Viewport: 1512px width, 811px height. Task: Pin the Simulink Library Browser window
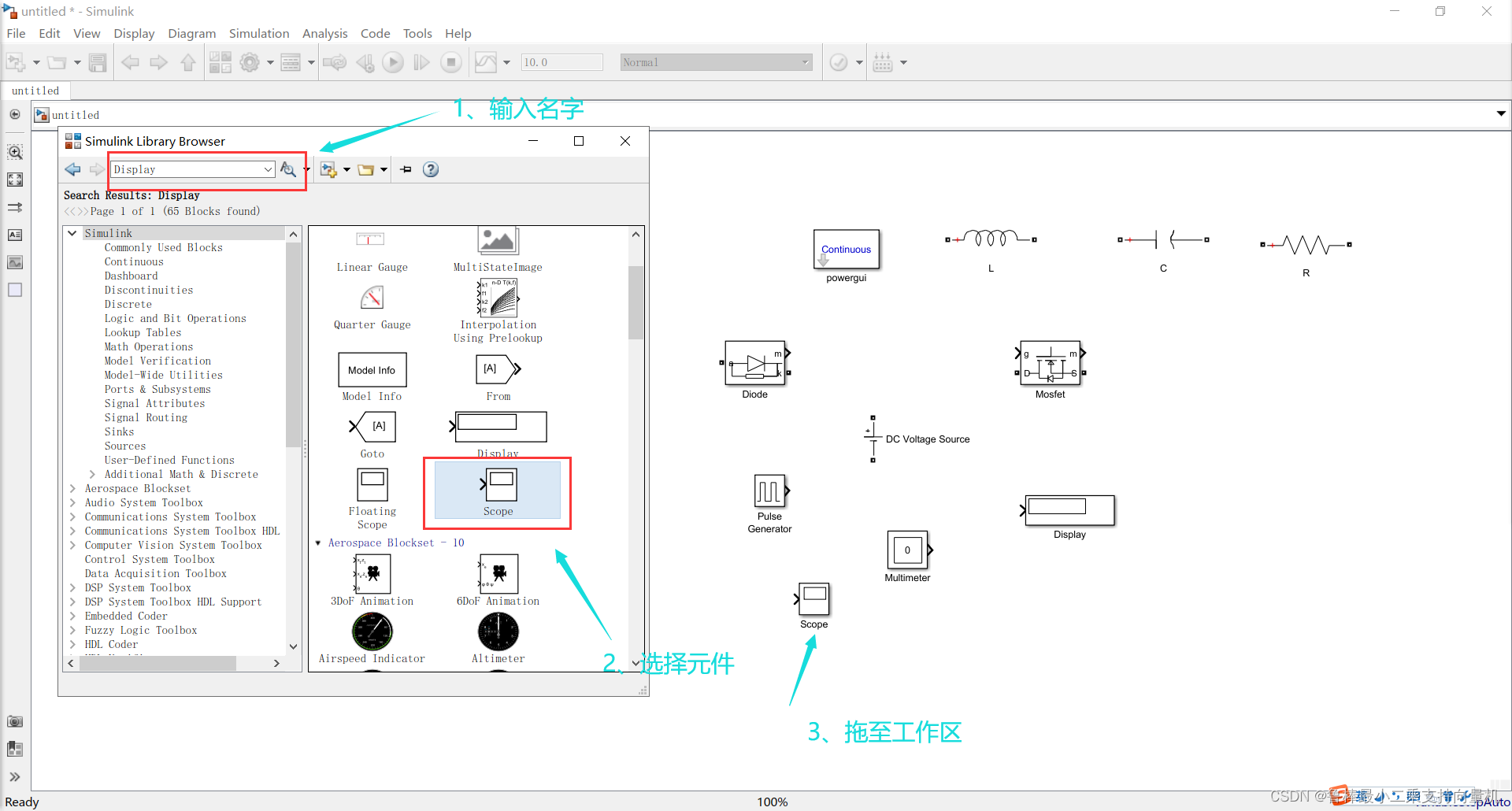tap(406, 169)
